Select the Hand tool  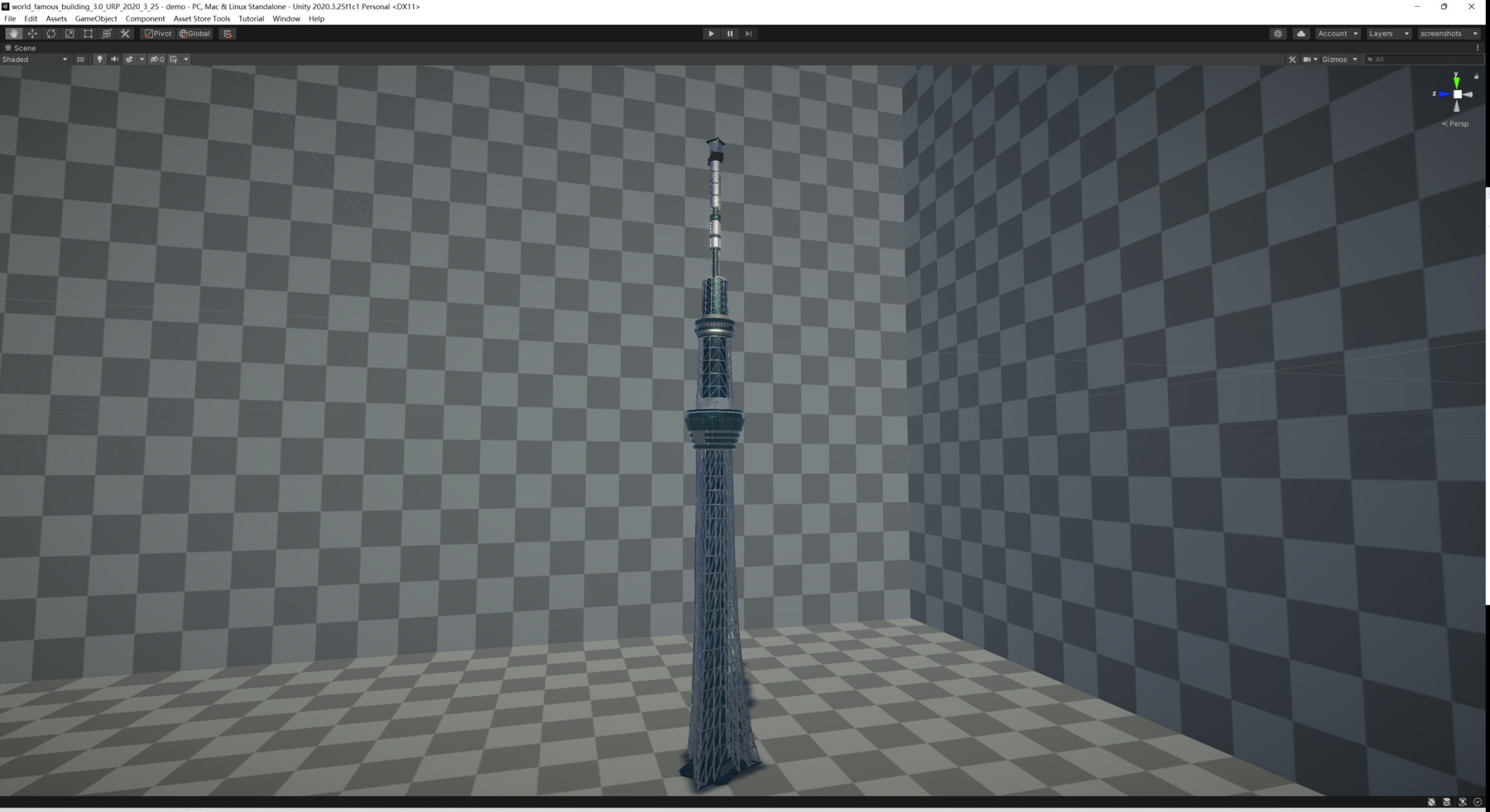[13, 34]
